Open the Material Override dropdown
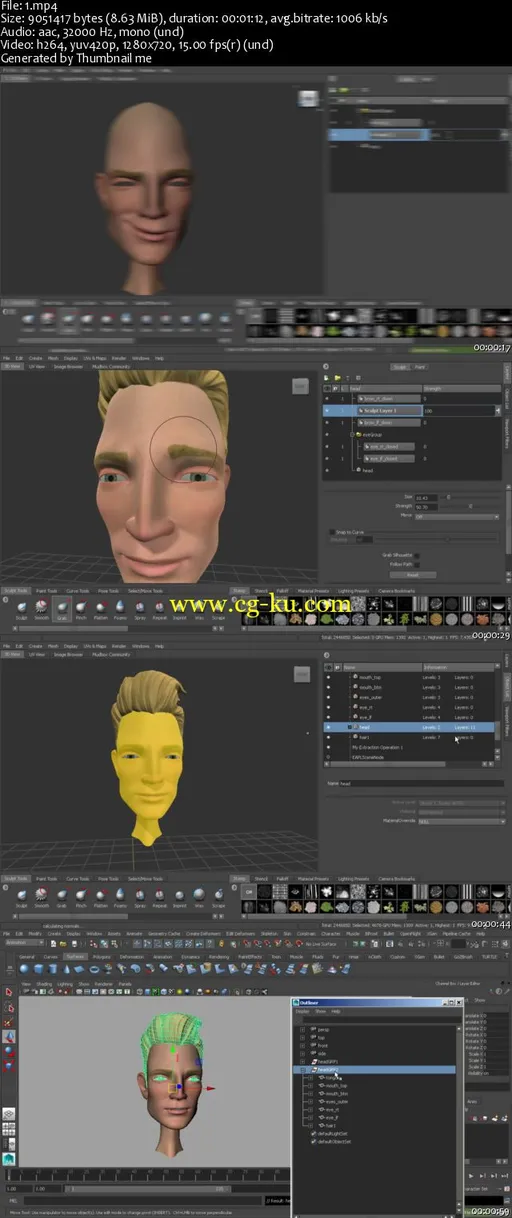 tap(460, 820)
